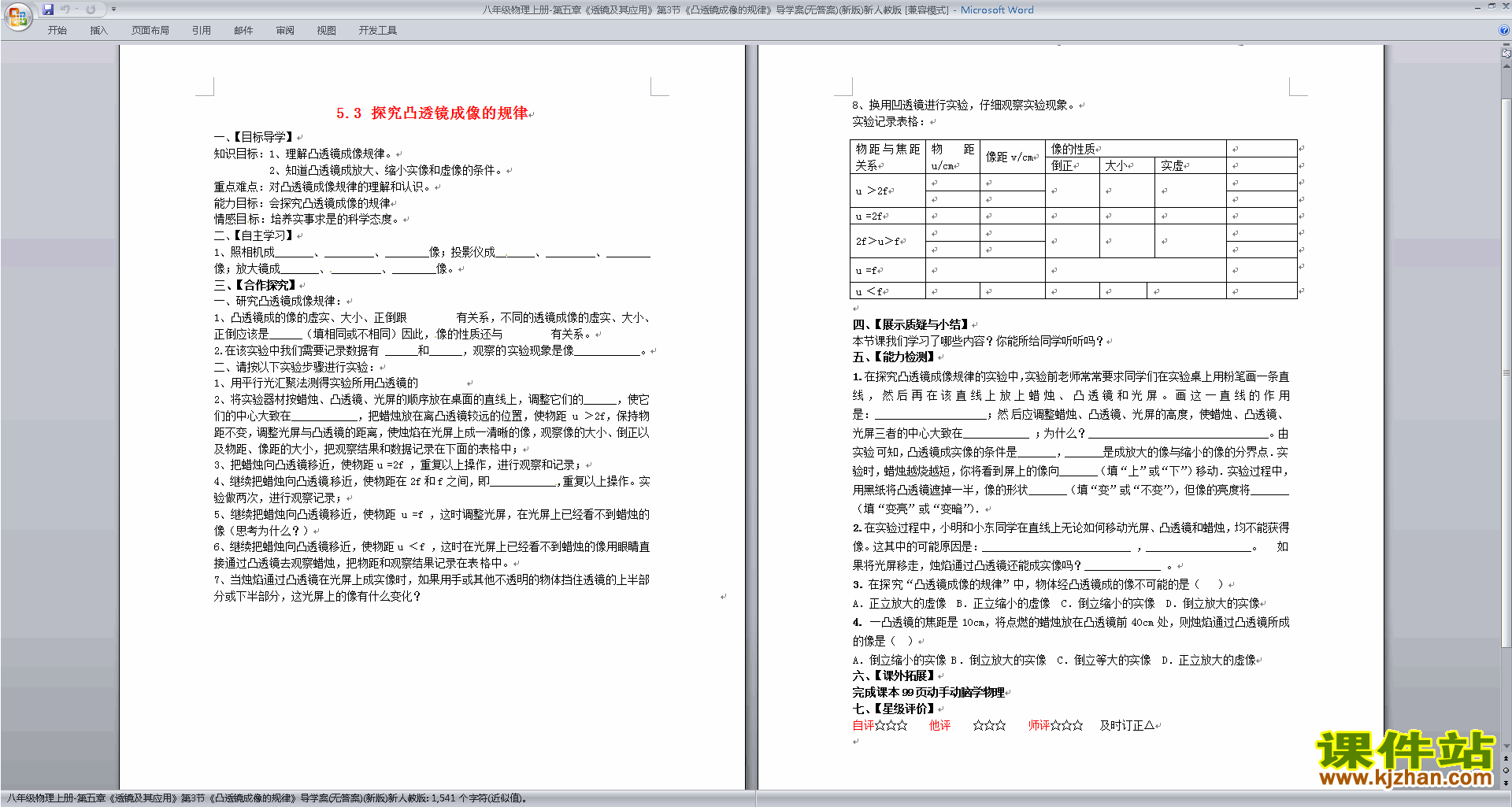Click the heading 五、【能力检测】
The height and width of the screenshot is (807, 1512).
894,357
